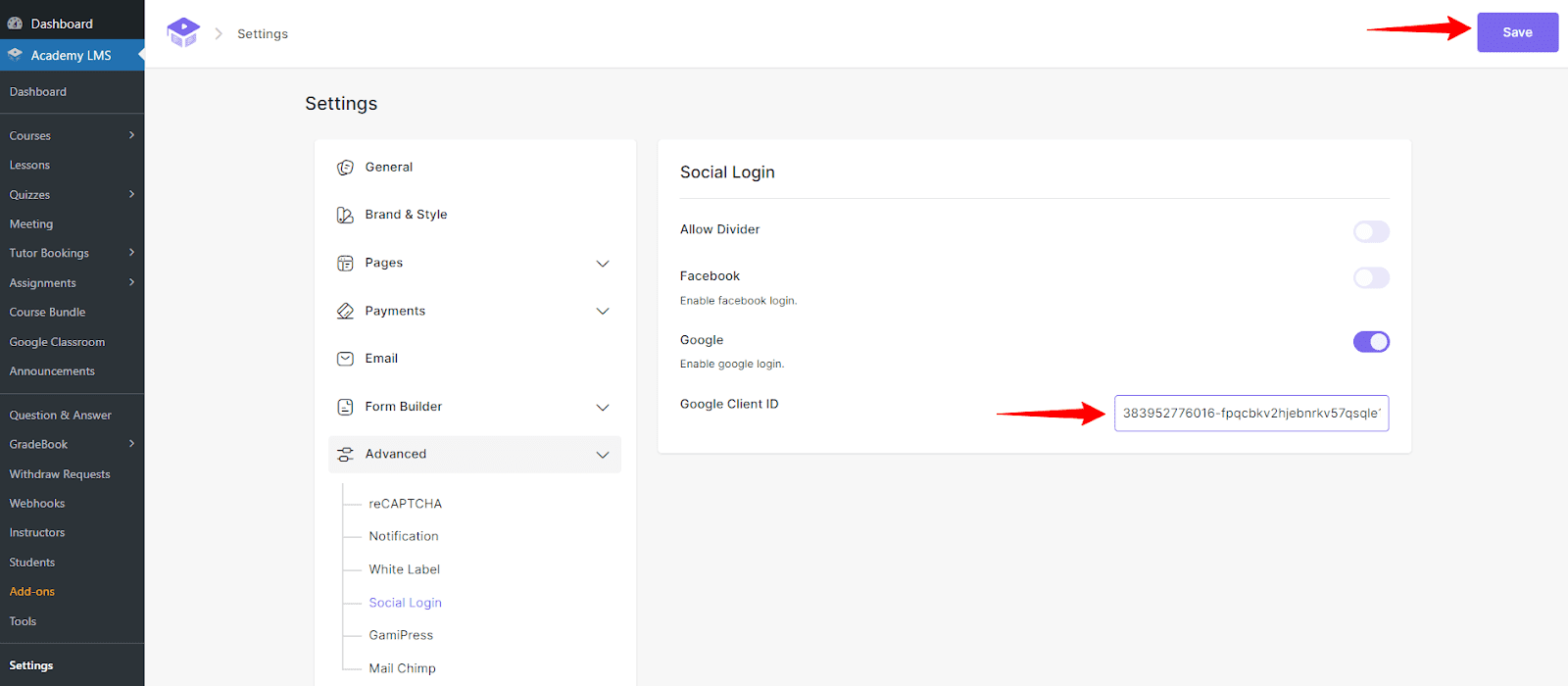Enable the Facebook login toggle

[1371, 278]
